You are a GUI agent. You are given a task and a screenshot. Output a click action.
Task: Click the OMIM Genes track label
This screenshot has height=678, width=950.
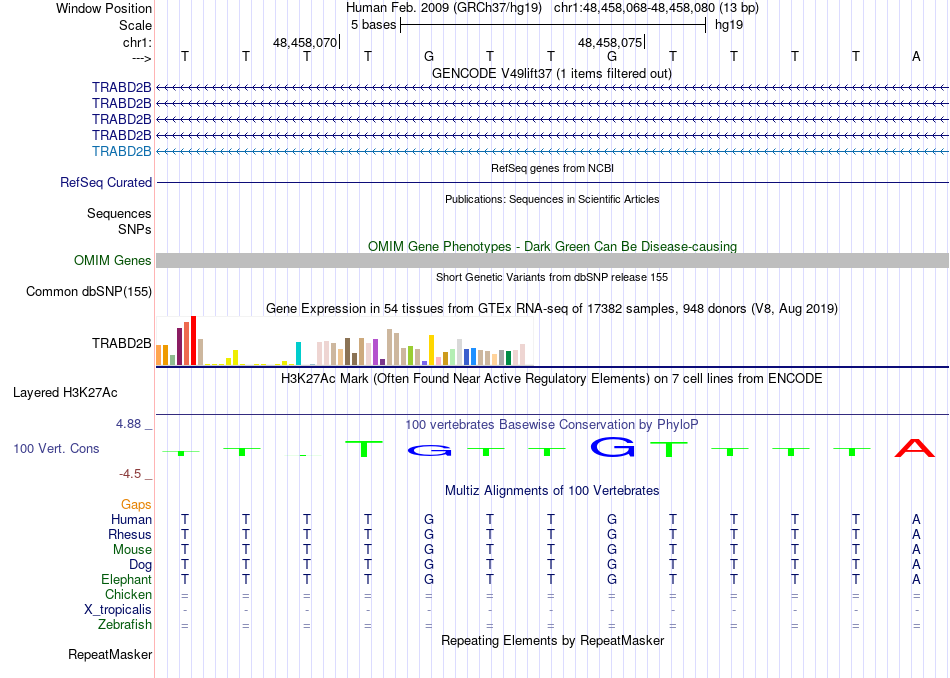click(x=113, y=261)
